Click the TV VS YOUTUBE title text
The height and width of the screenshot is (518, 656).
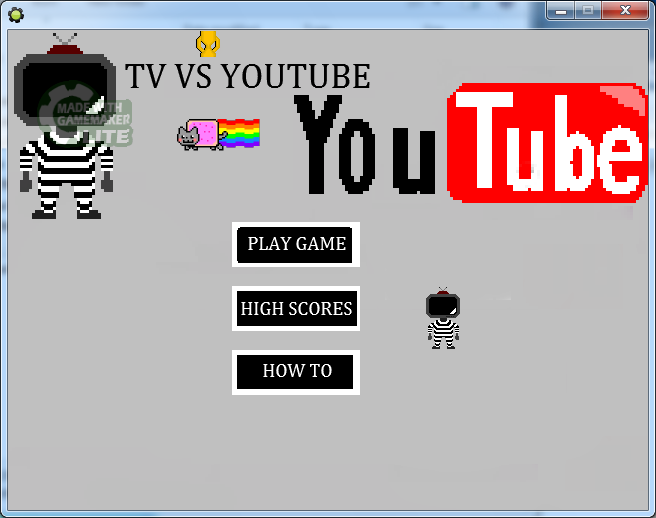pyautogui.click(x=248, y=77)
